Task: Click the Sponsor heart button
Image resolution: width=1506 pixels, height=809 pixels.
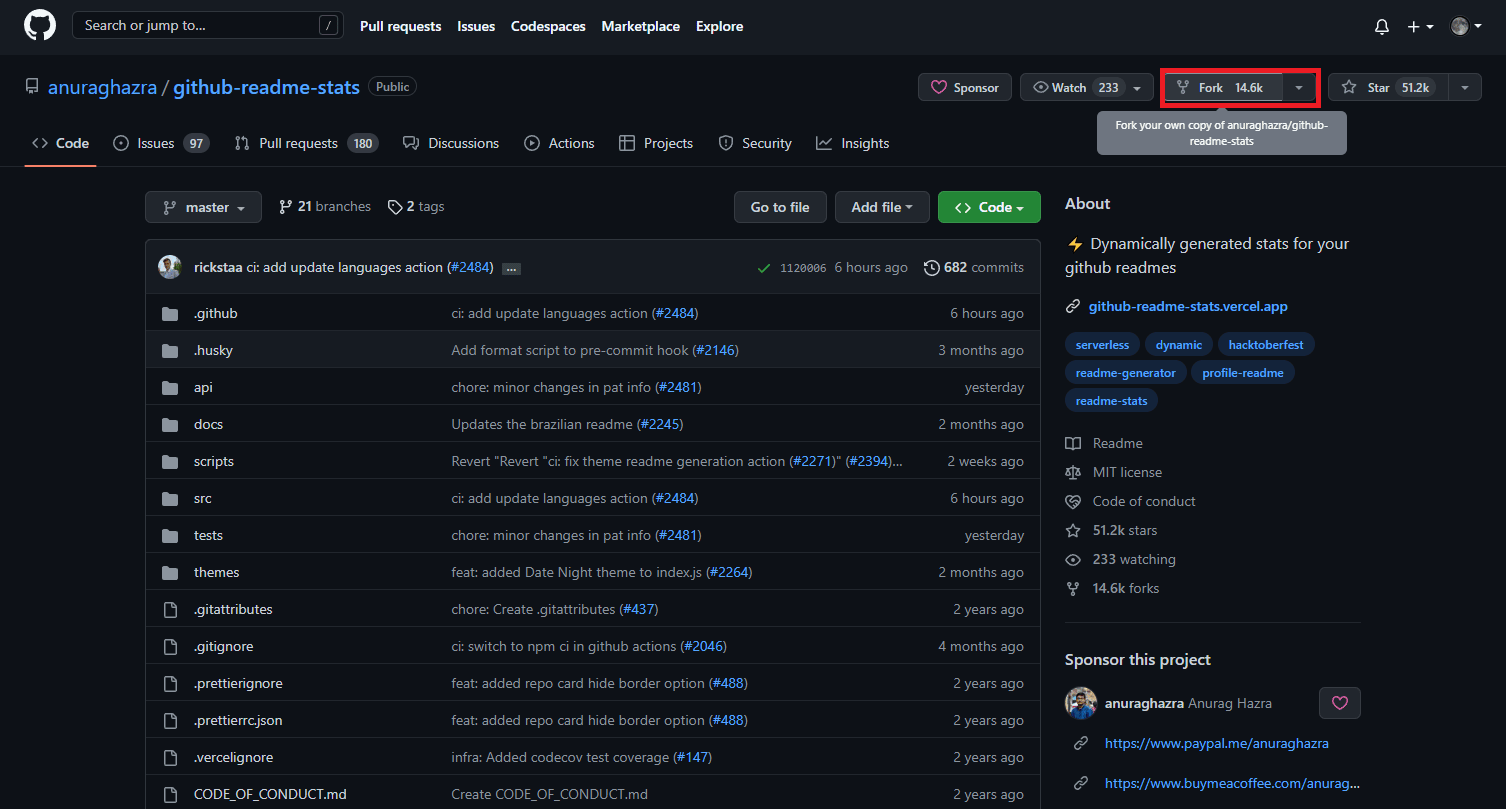Action: [x=965, y=88]
